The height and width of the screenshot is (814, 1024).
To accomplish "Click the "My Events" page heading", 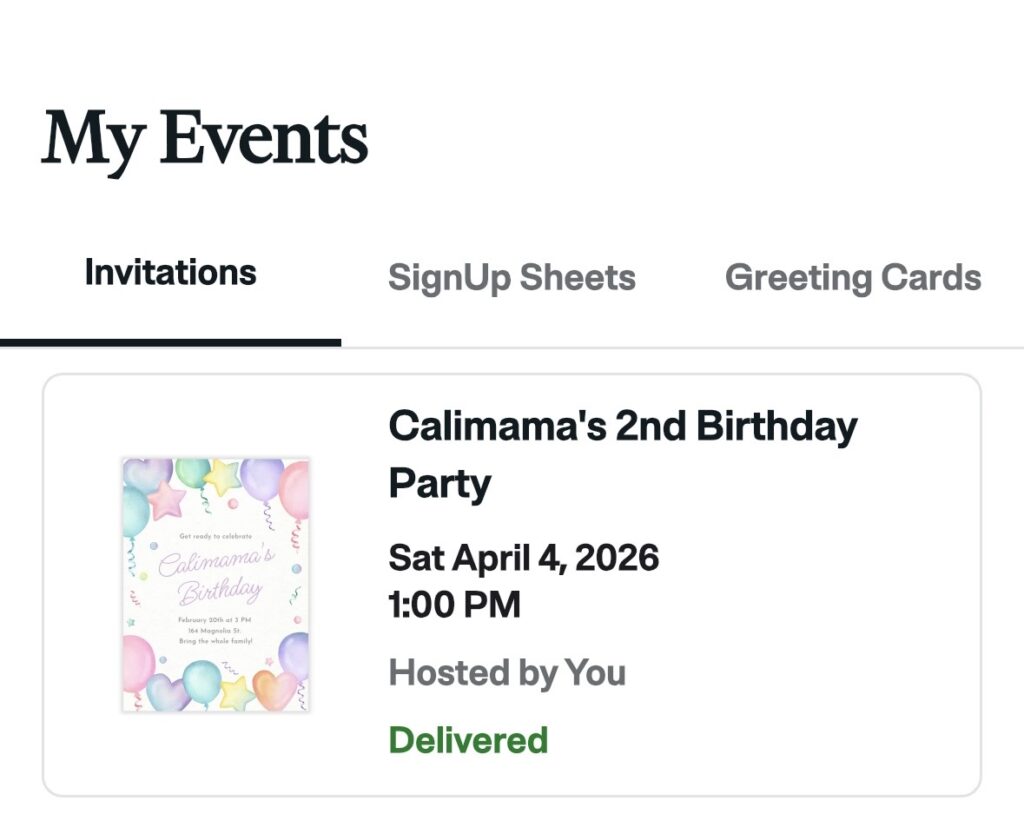I will pyautogui.click(x=205, y=139).
